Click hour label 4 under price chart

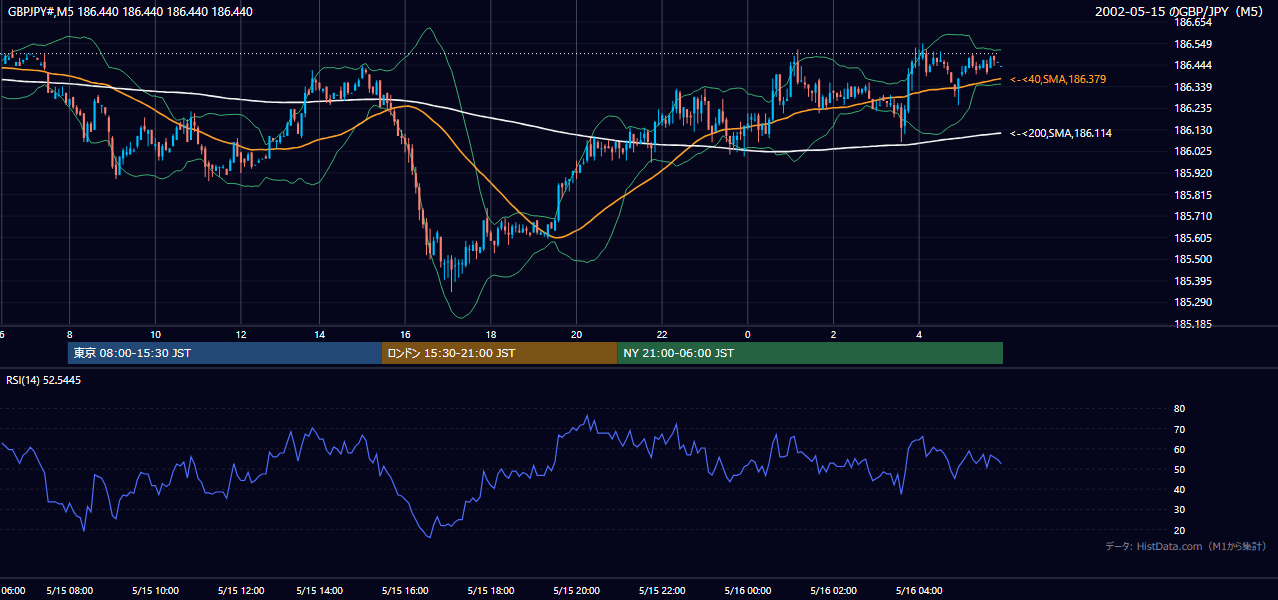(x=919, y=334)
